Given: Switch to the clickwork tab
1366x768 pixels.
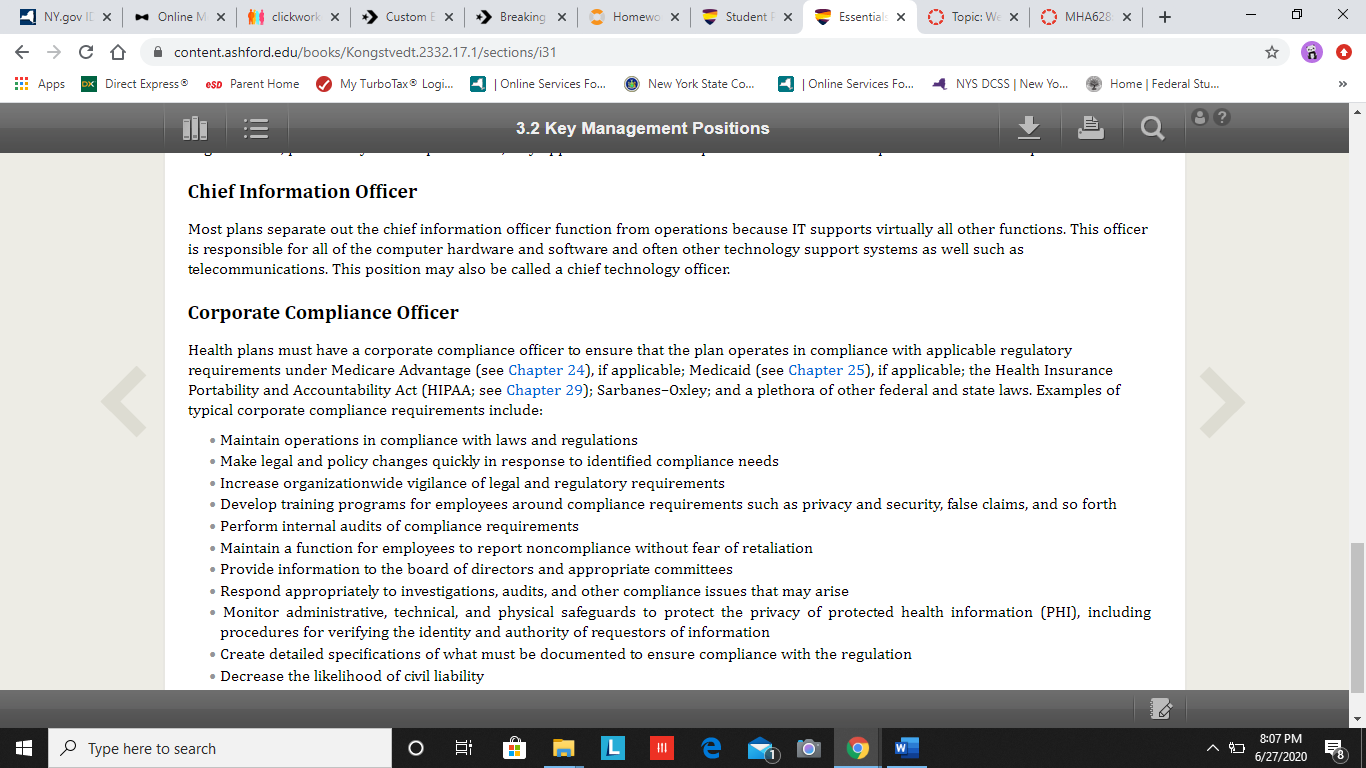Looking at the screenshot, I should pos(294,17).
